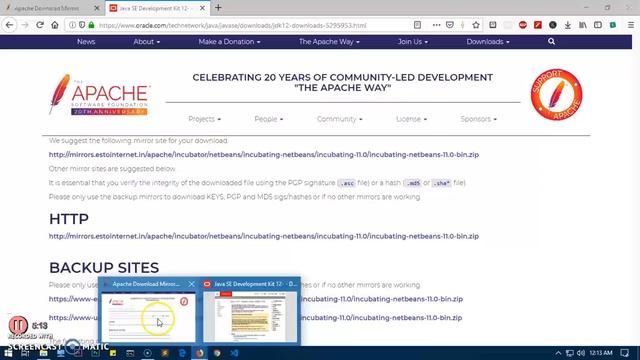Toggle reader view in the address bar
The height and width of the screenshot is (360, 640).
click(x=417, y=25)
